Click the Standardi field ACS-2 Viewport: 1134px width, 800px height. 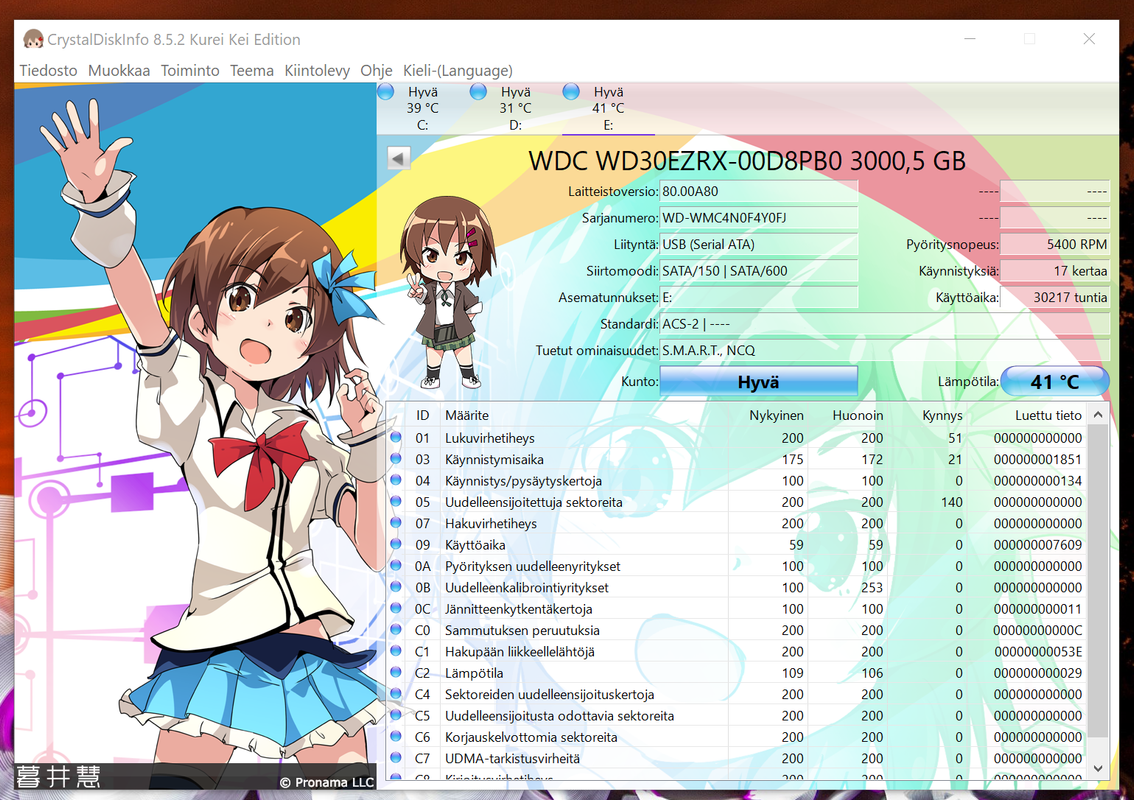884,324
